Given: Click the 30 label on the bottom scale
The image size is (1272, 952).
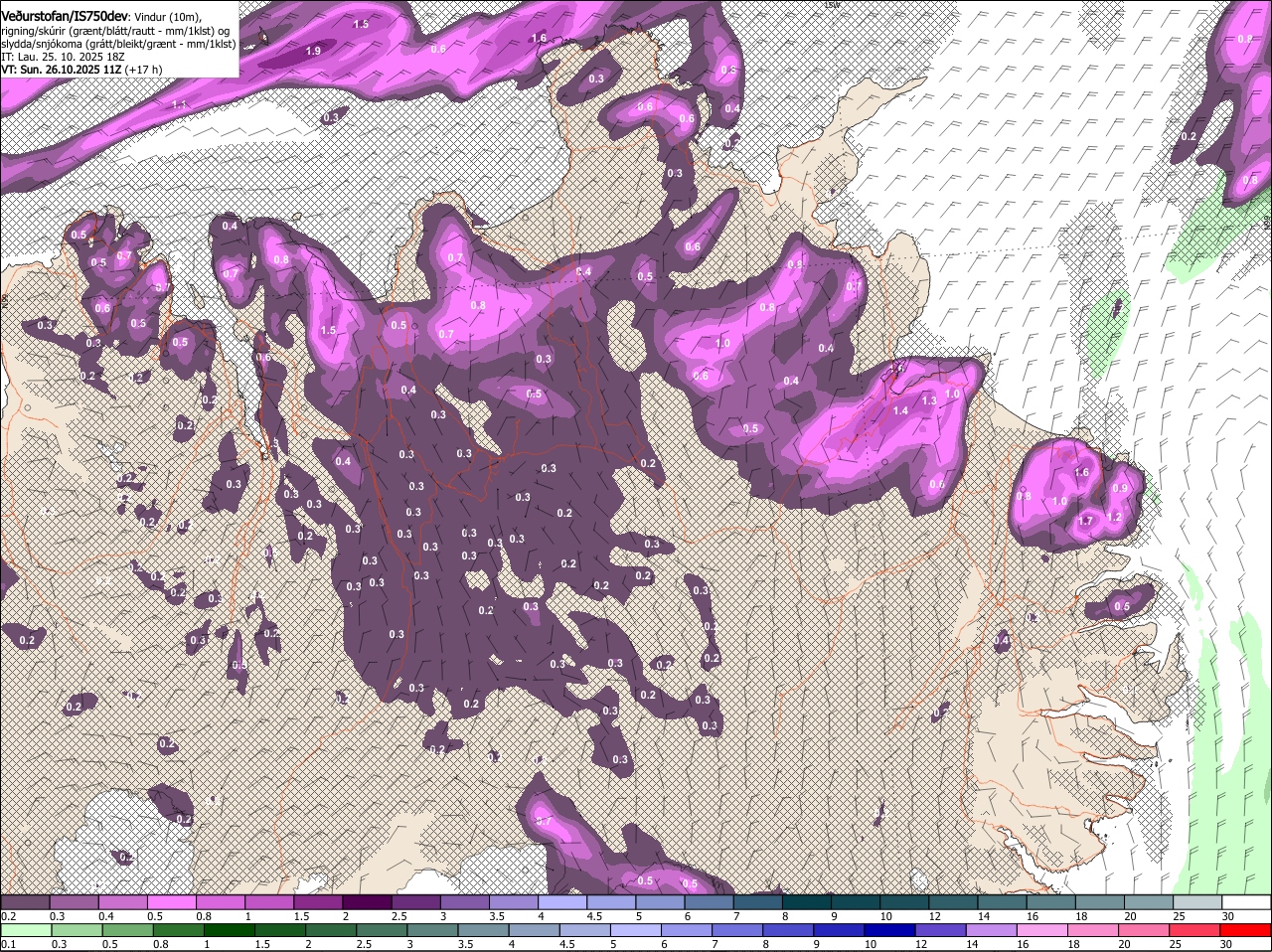Looking at the screenshot, I should (x=1225, y=944).
